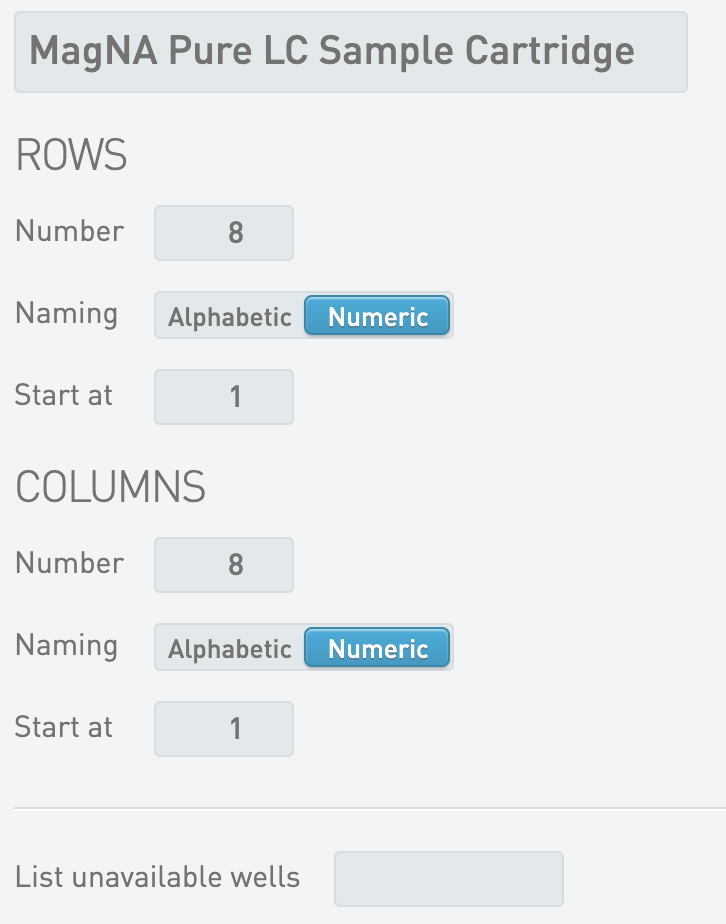Screen dimensions: 726x924
Task: Click the Number label under ROWS
Action: pyautogui.click(x=70, y=230)
